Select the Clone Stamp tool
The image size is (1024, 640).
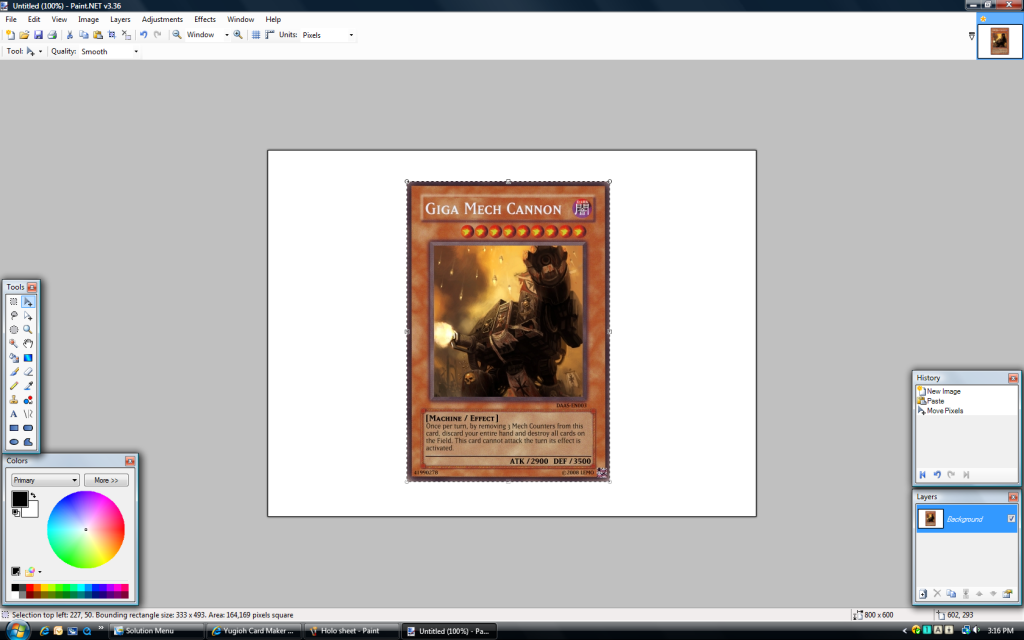pyautogui.click(x=14, y=399)
